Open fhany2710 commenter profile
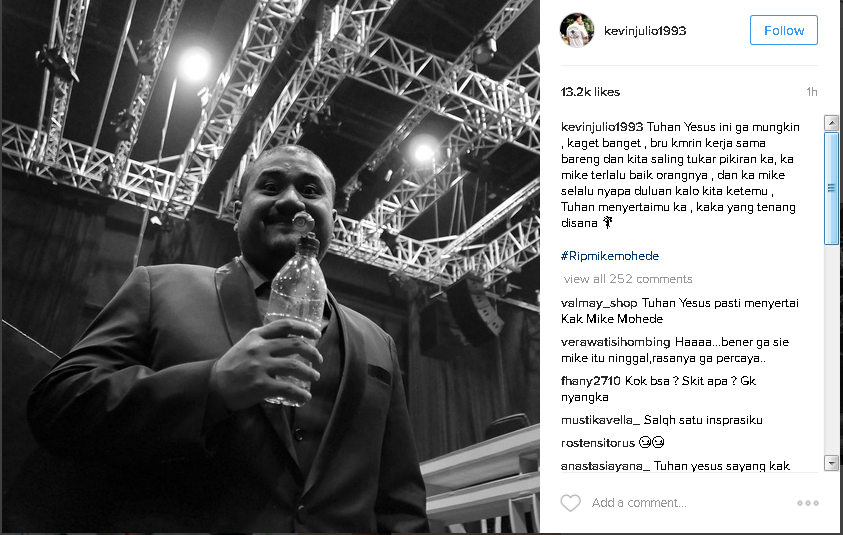843x535 pixels. tap(590, 381)
